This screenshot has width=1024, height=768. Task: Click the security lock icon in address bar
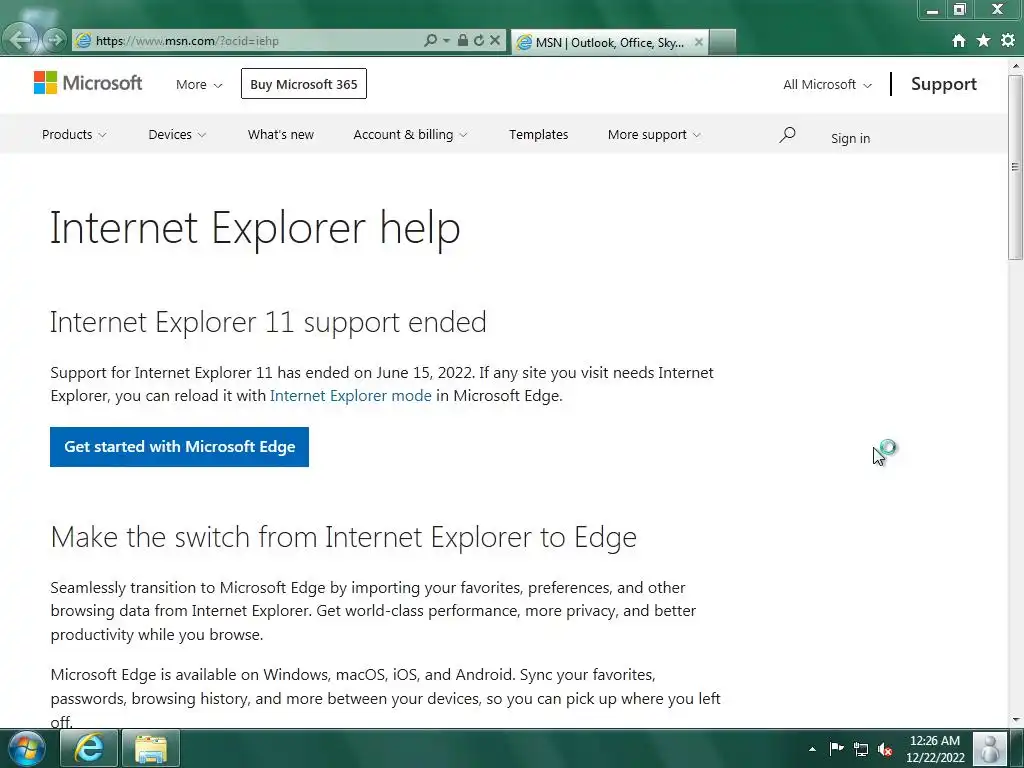(462, 40)
